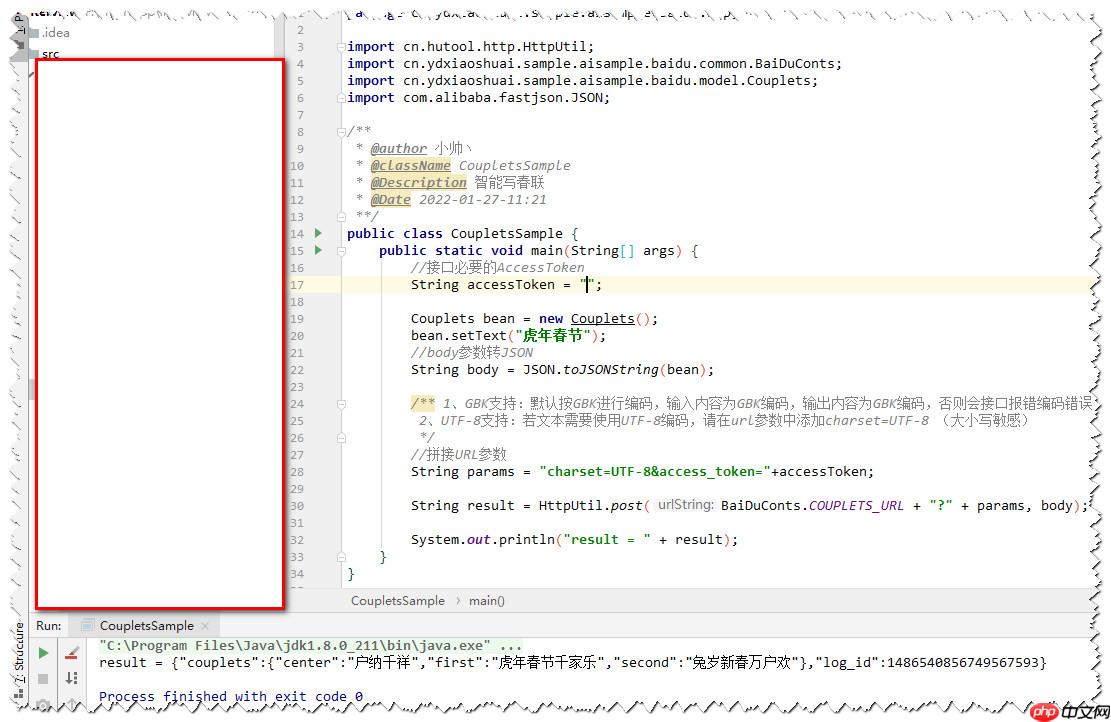Click 'public class CoupletsSample' declaration
1111x722 pixels.
455,234
